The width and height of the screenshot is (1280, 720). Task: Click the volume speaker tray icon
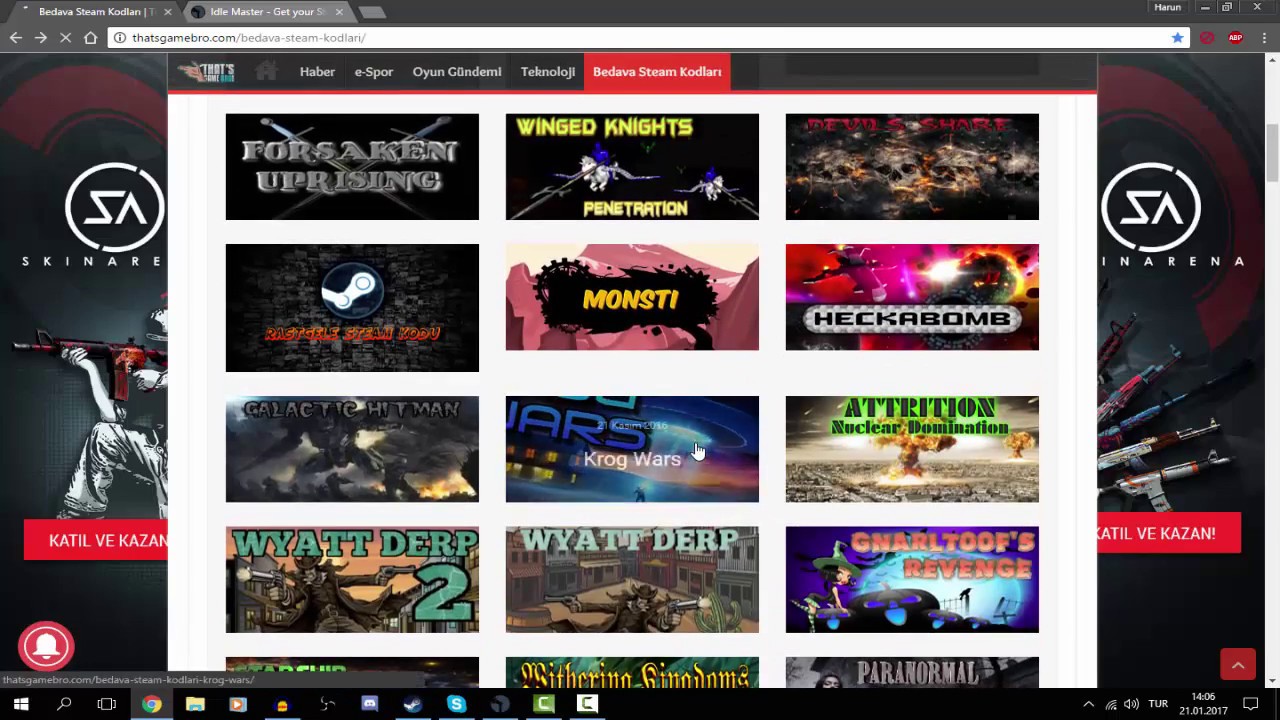tap(1131, 704)
